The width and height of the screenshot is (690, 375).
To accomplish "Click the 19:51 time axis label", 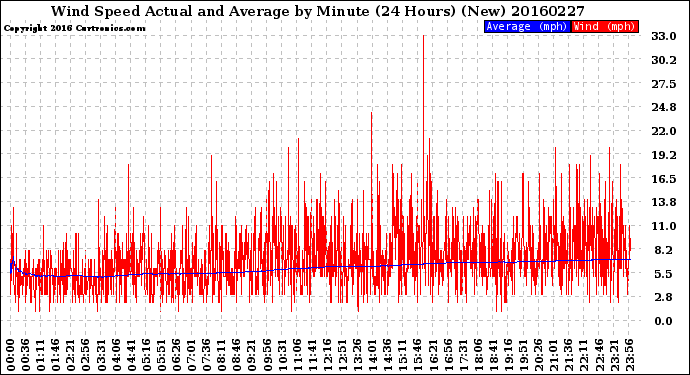I will (x=524, y=355).
